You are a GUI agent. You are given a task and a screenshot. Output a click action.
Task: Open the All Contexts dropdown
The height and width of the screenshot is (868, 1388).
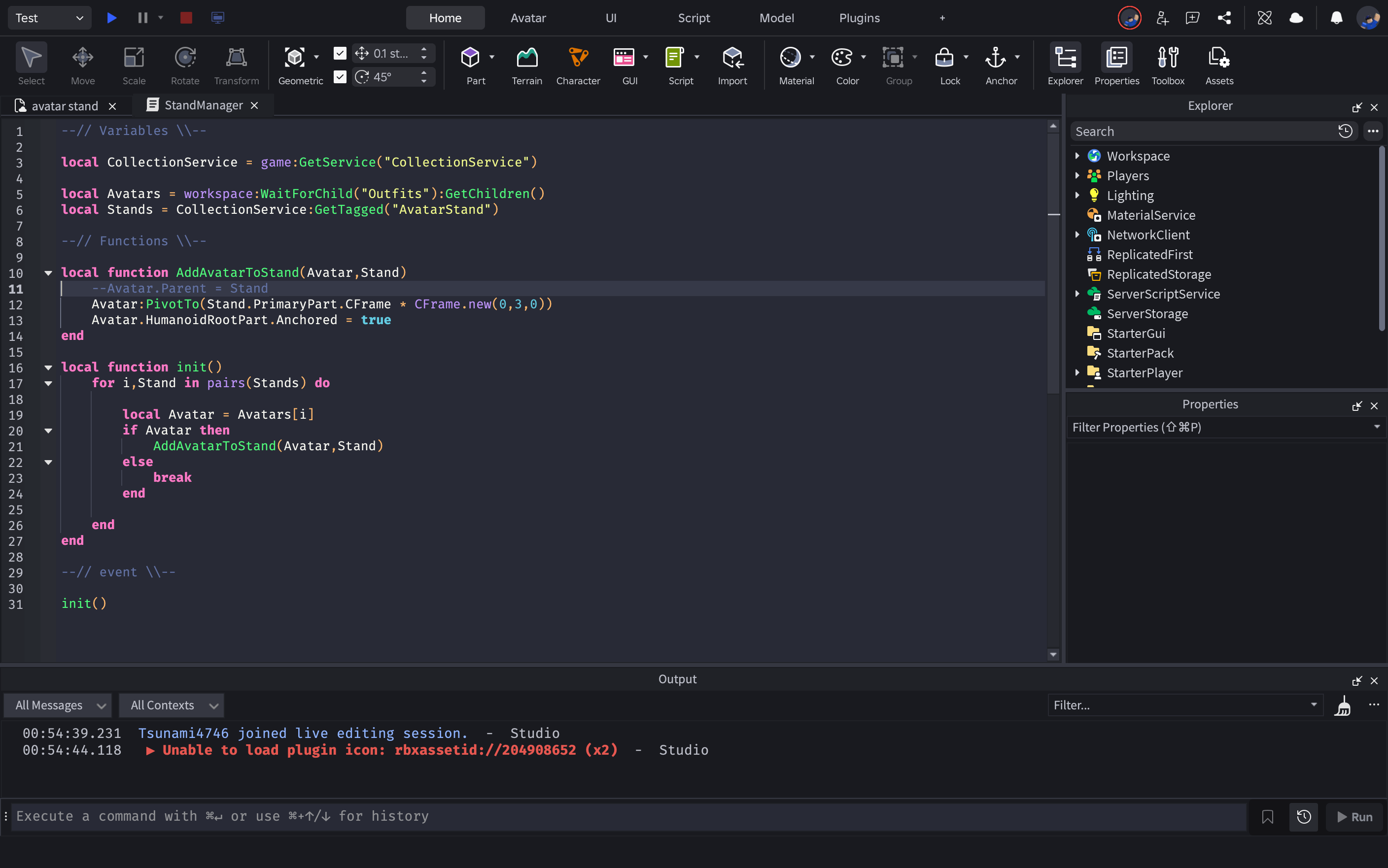(x=171, y=705)
